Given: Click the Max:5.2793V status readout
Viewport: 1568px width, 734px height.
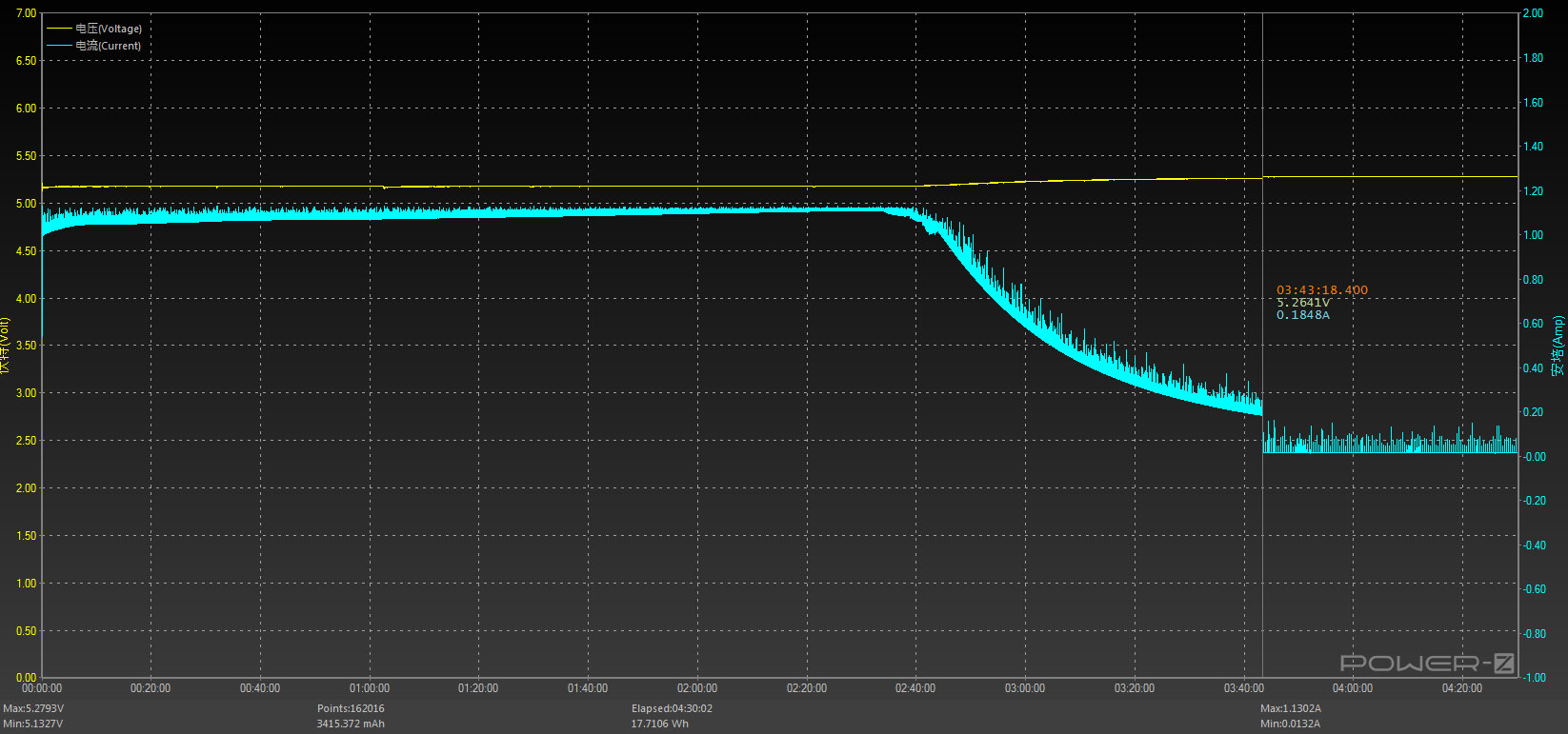Looking at the screenshot, I should tap(33, 708).
